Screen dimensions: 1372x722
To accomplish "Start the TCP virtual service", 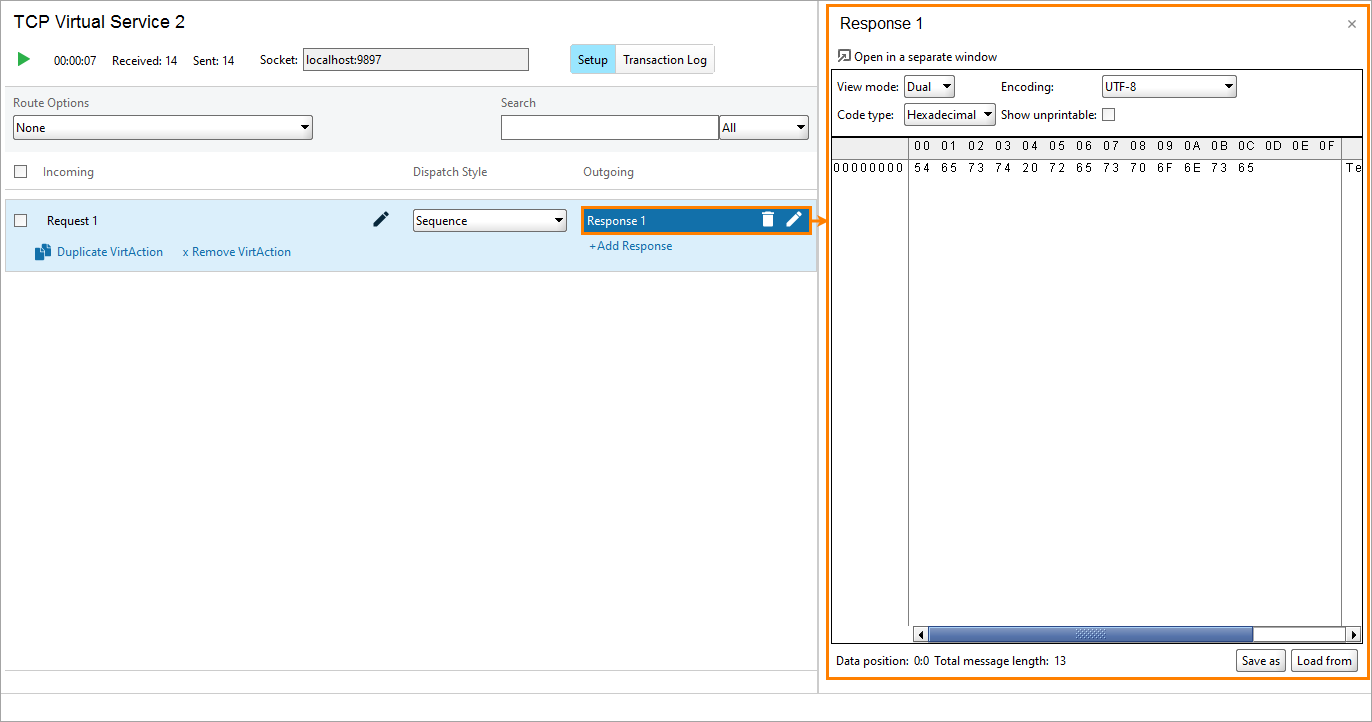I will [x=23, y=59].
